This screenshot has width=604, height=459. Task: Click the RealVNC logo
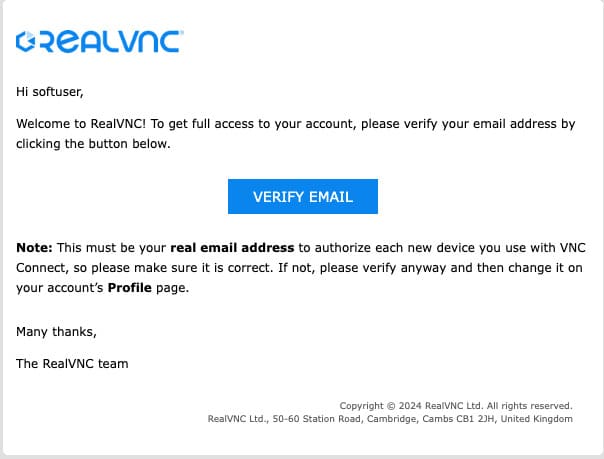coord(99,42)
